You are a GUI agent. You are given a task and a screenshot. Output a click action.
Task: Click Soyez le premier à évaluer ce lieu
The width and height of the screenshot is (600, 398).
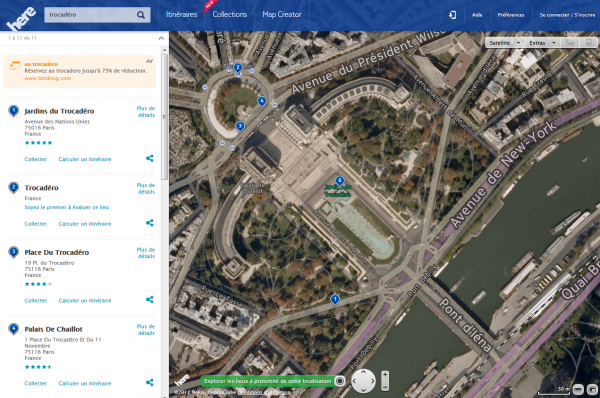point(67,207)
